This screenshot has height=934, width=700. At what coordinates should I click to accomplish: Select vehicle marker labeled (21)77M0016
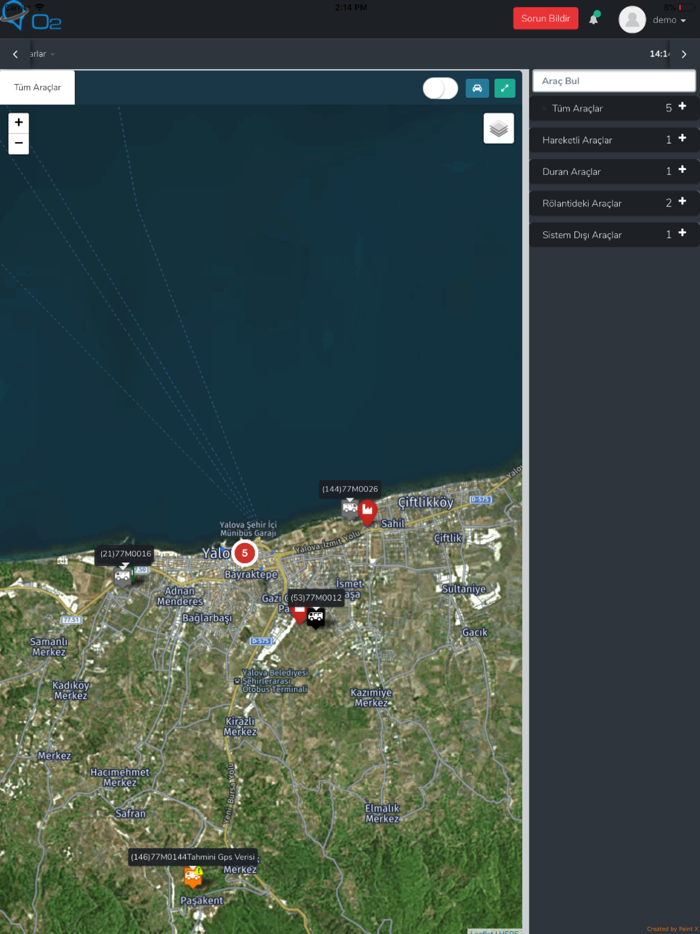123,575
